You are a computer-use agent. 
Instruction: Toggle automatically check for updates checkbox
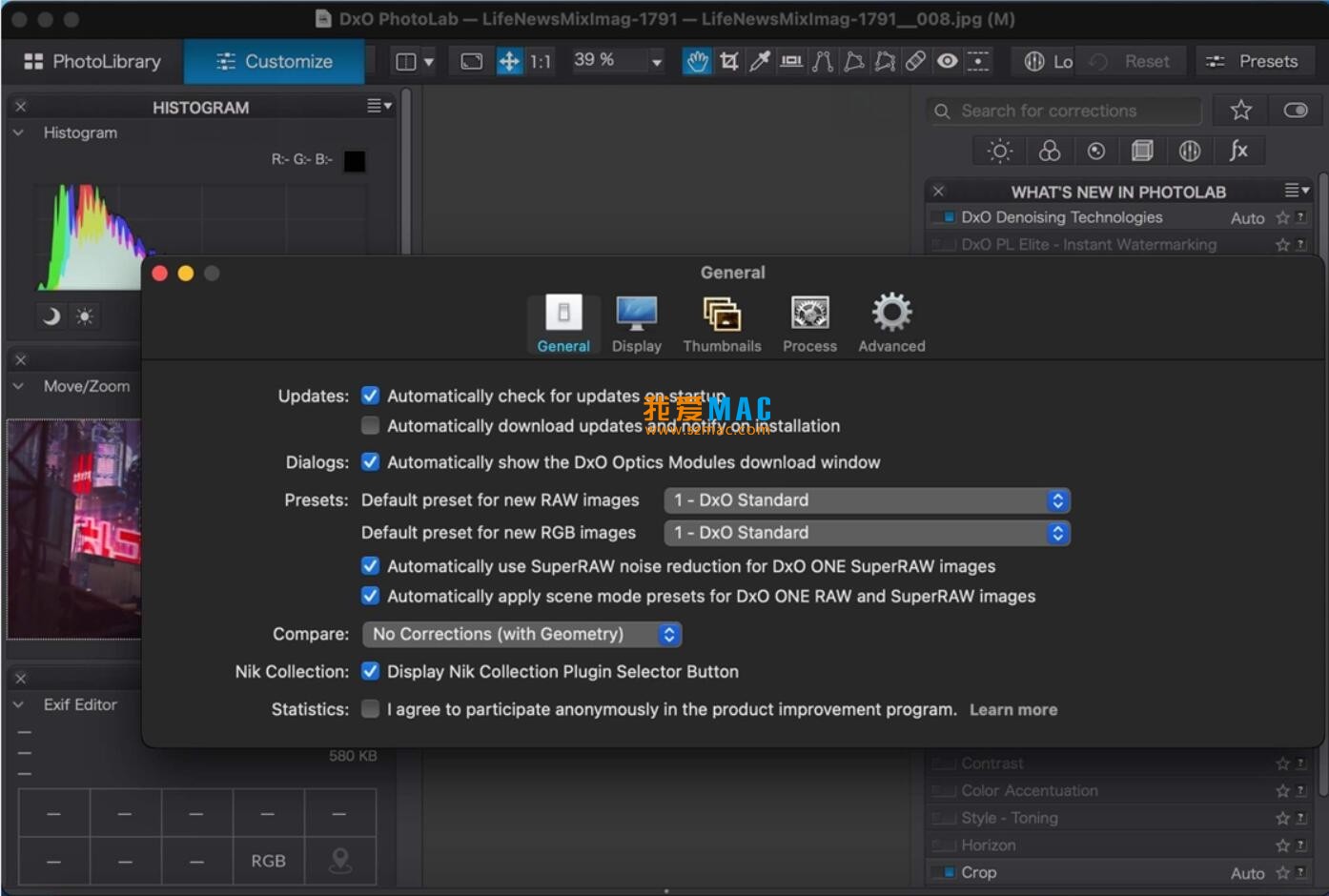click(371, 396)
